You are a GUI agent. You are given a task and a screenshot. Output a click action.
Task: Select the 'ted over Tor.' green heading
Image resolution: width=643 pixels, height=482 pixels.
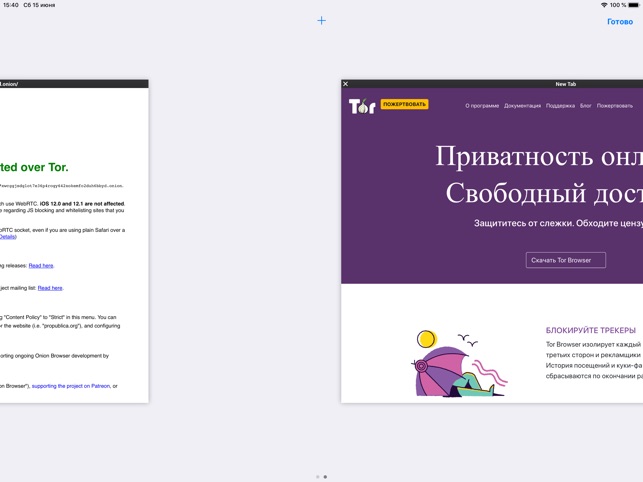pos(34,167)
